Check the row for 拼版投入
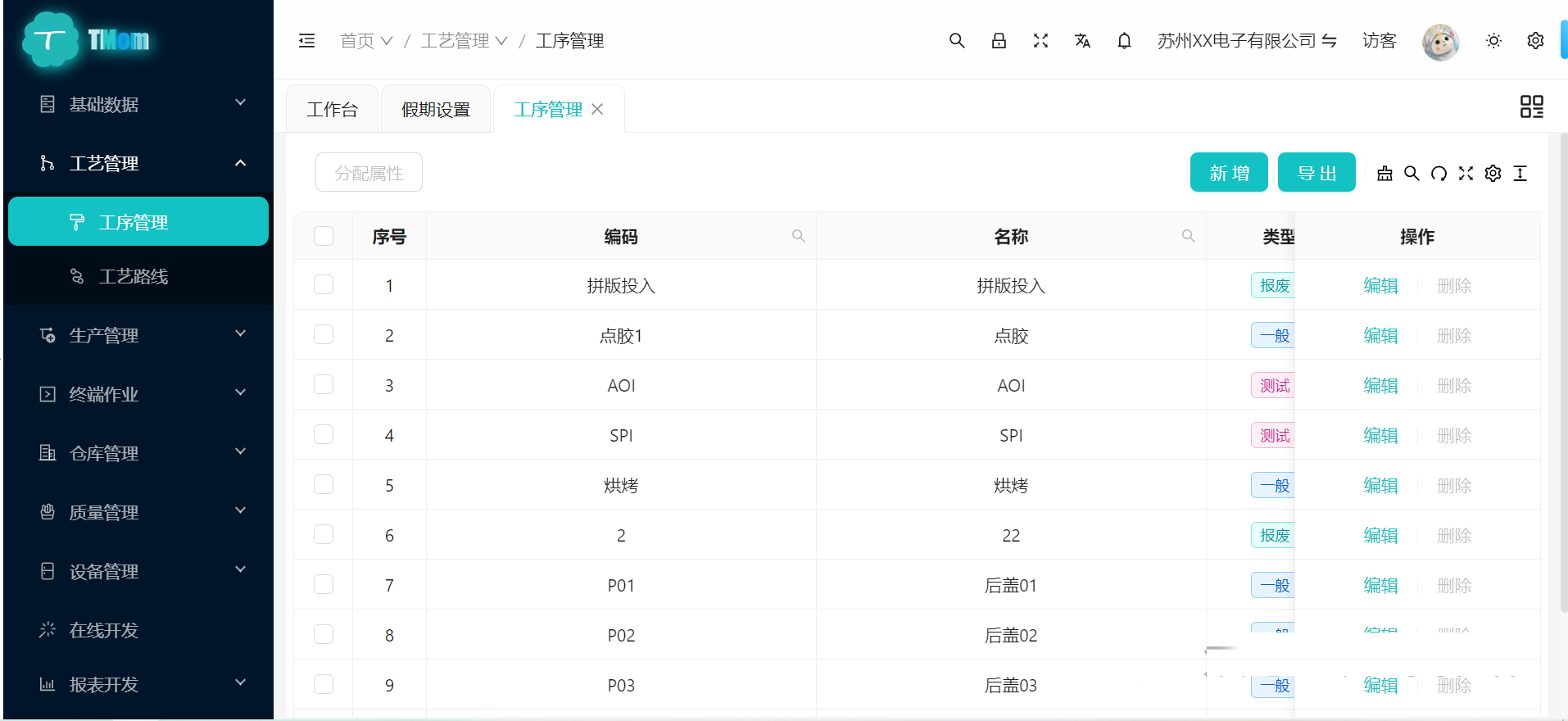This screenshot has height=721, width=1568. [324, 284]
